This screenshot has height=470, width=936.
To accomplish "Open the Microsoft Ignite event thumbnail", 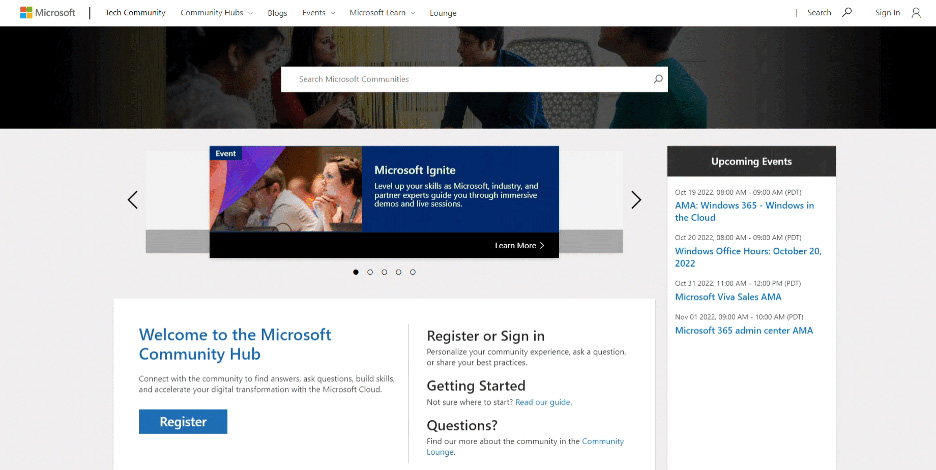I will (x=286, y=190).
